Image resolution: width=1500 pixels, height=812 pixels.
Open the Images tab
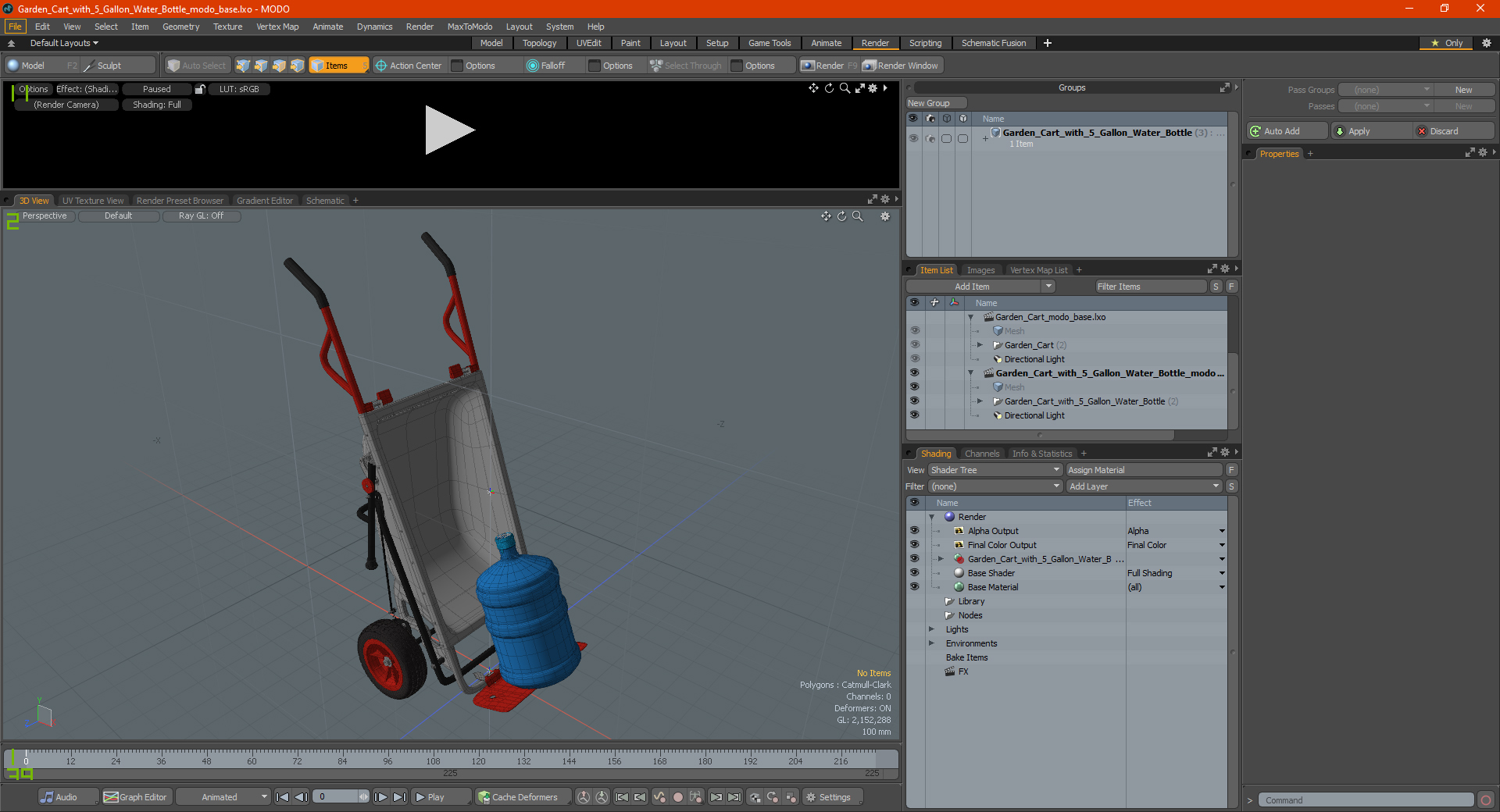(x=980, y=270)
